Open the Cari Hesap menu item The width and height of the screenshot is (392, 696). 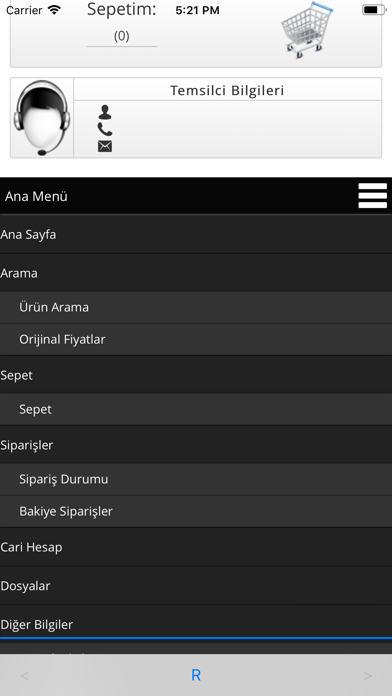196,547
